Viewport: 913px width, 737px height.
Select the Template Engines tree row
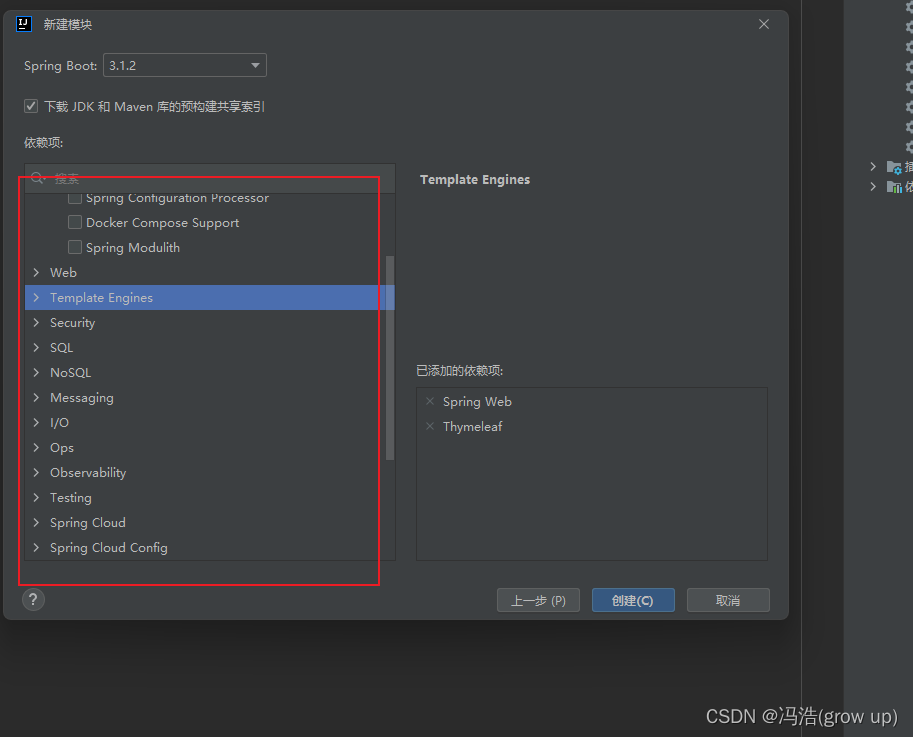pyautogui.click(x=210, y=297)
